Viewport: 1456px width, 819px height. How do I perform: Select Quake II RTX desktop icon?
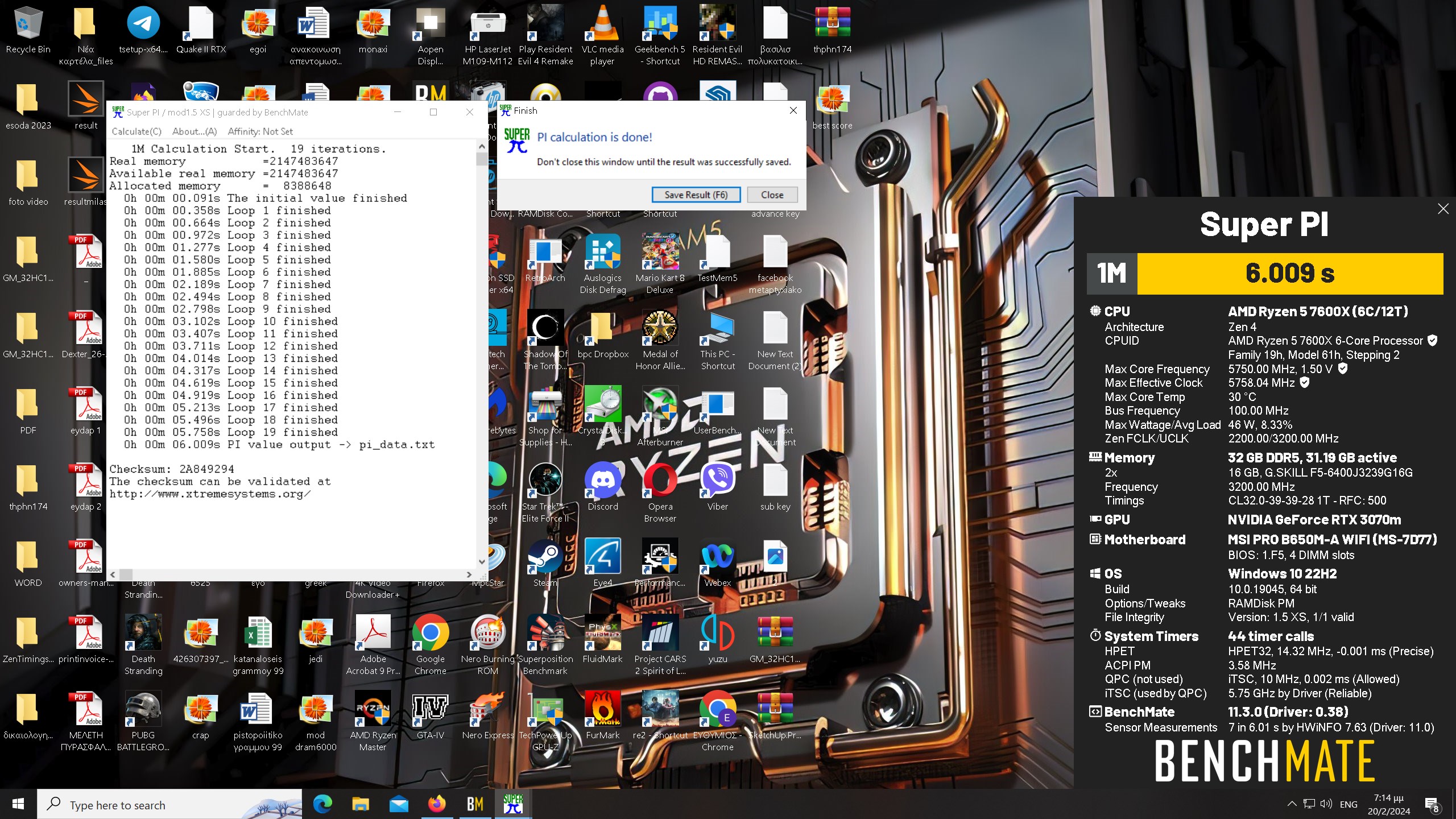click(201, 31)
